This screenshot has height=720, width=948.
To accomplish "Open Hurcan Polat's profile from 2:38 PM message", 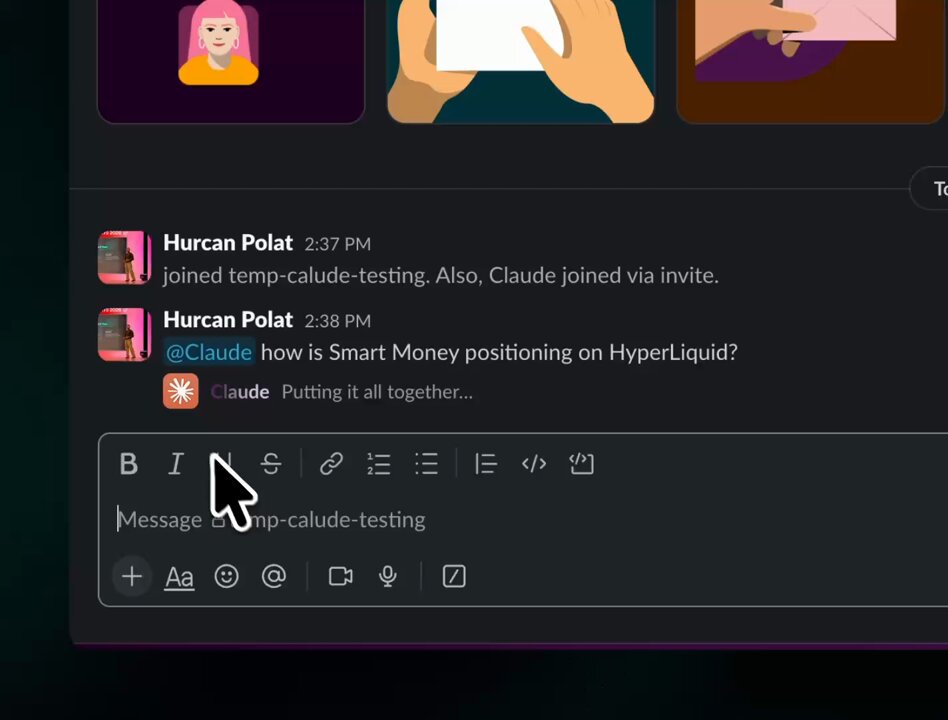I will pyautogui.click(x=228, y=319).
